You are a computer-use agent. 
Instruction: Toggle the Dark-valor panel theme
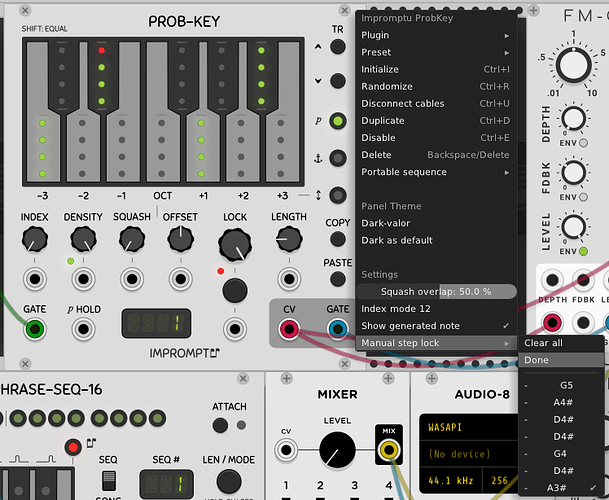click(x=436, y=223)
